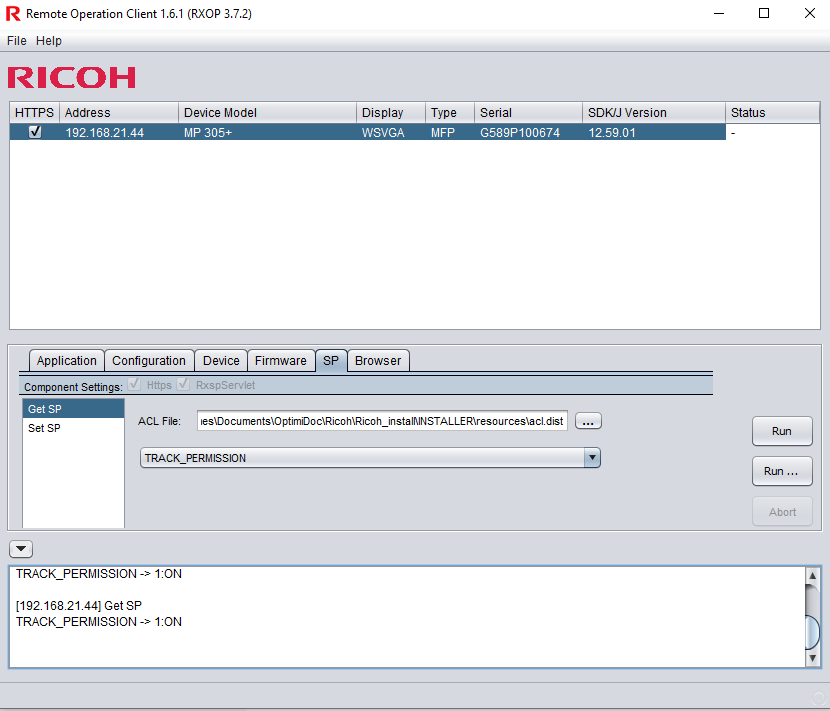Click the log scrollbar down arrow

(813, 658)
